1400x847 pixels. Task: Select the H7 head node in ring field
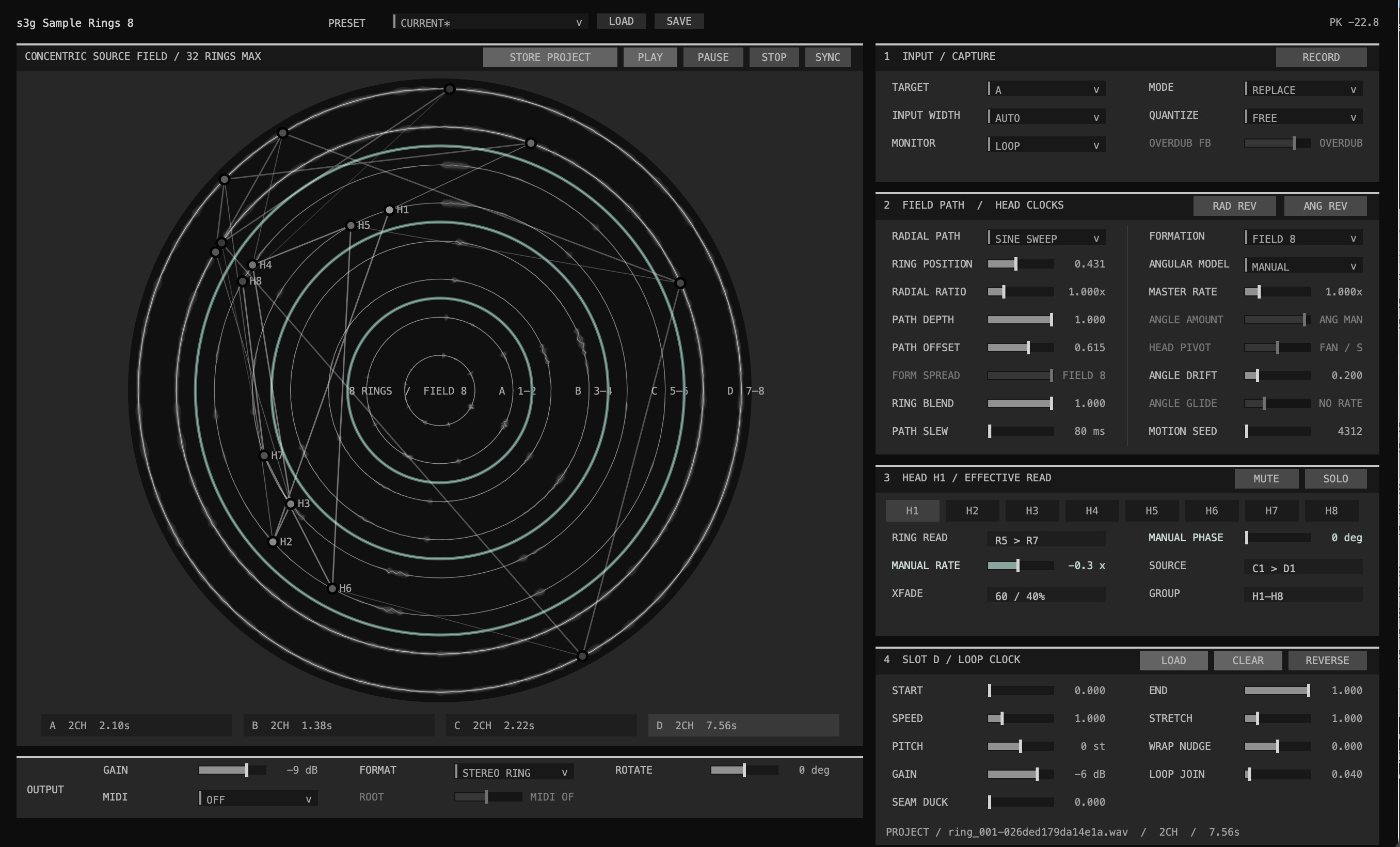tap(264, 456)
